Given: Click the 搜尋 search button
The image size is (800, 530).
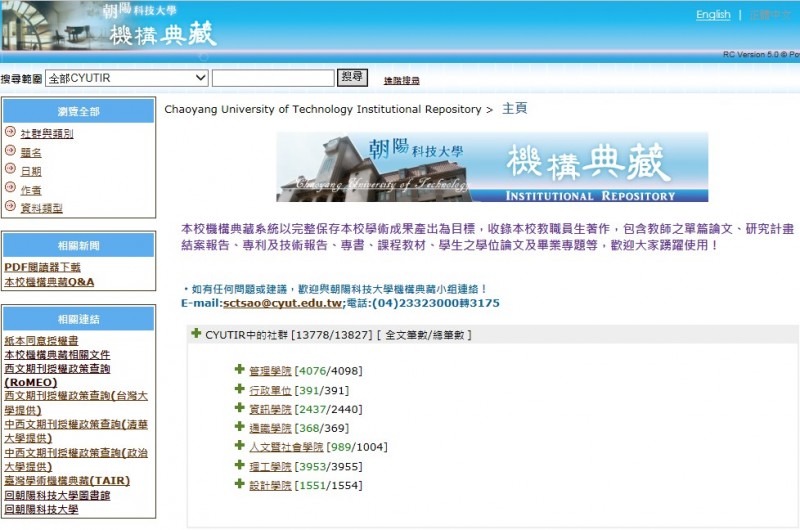Looking at the screenshot, I should 352,77.
